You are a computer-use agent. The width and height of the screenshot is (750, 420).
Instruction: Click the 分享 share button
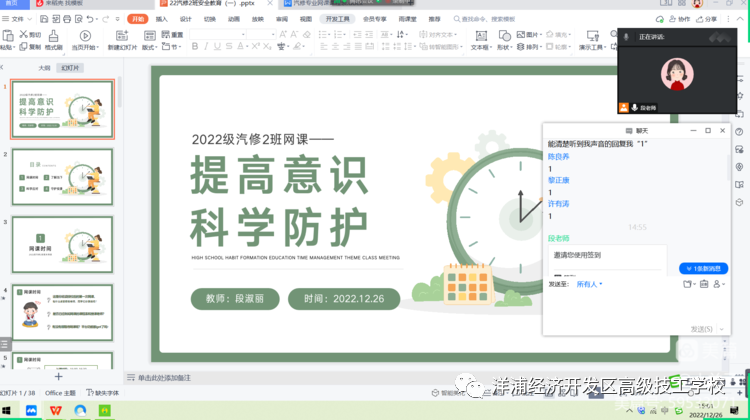tap(708, 19)
